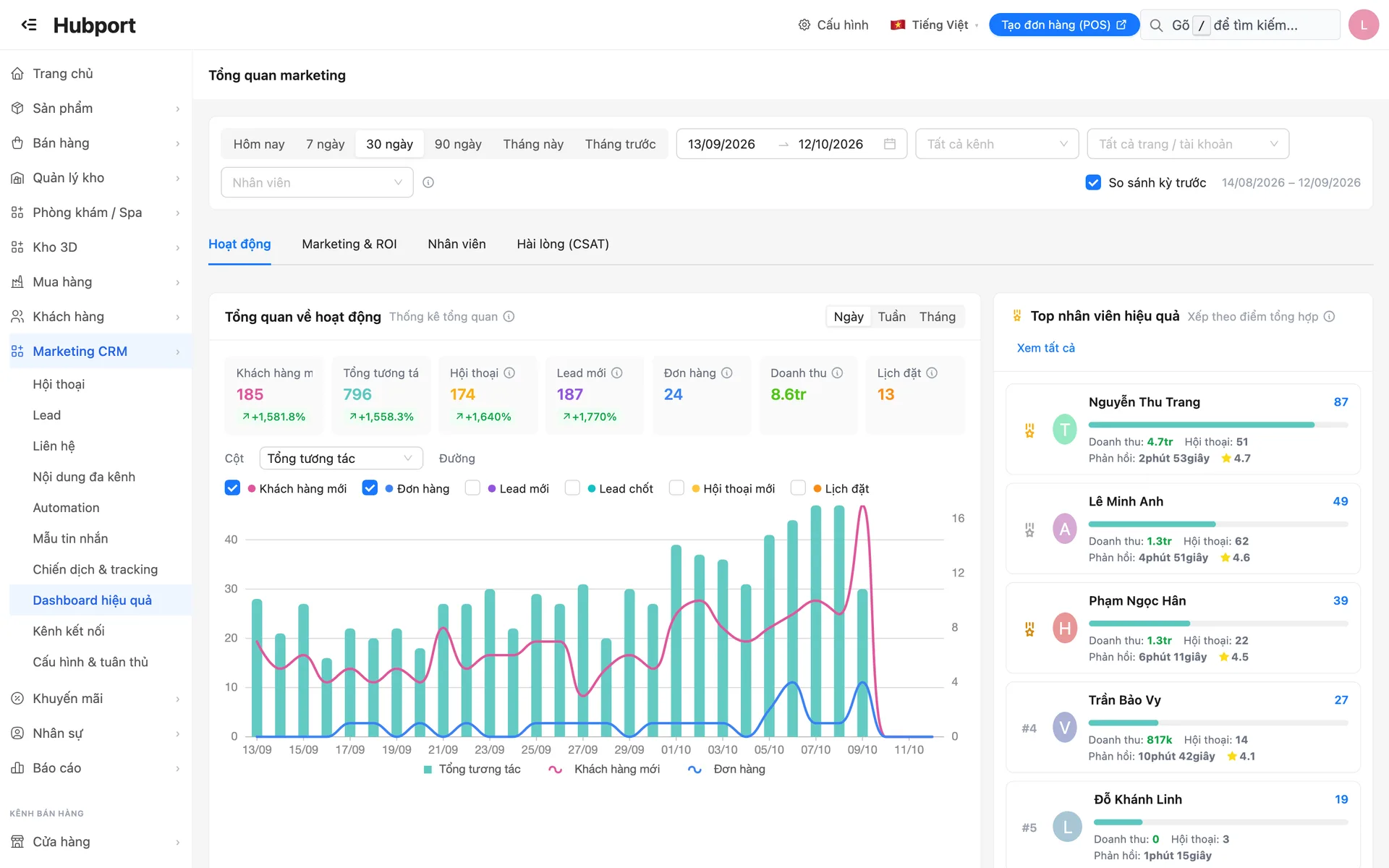Select Tuần chart granularity
Screen dimensions: 1389x868
[x=891, y=316]
